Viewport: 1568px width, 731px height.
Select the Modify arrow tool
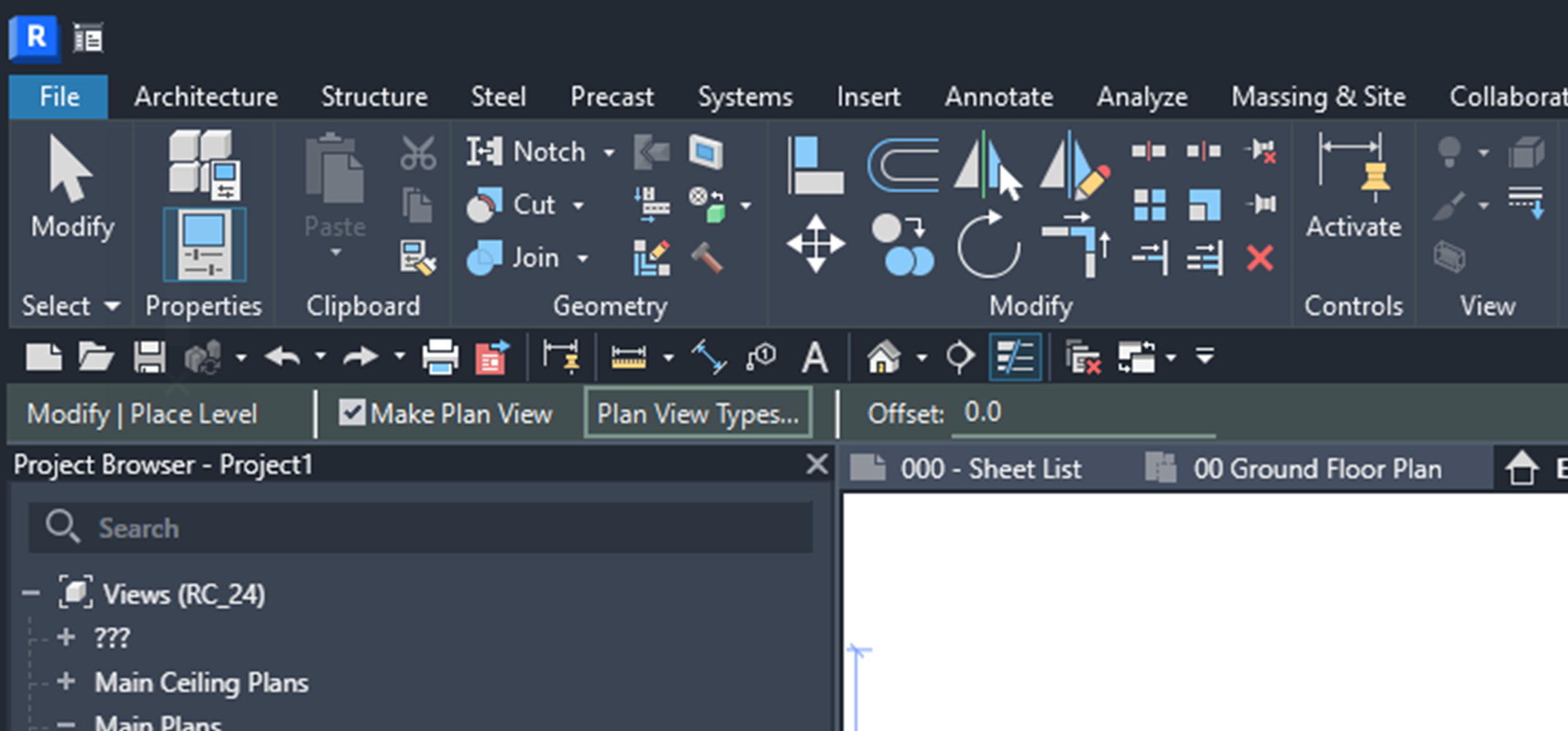(x=71, y=188)
